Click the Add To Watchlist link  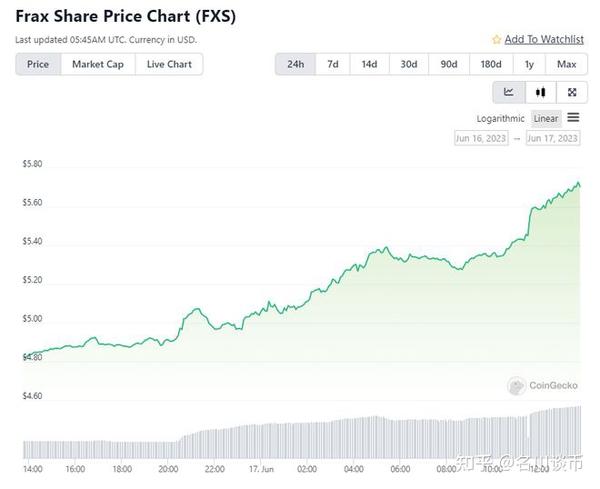click(544, 39)
